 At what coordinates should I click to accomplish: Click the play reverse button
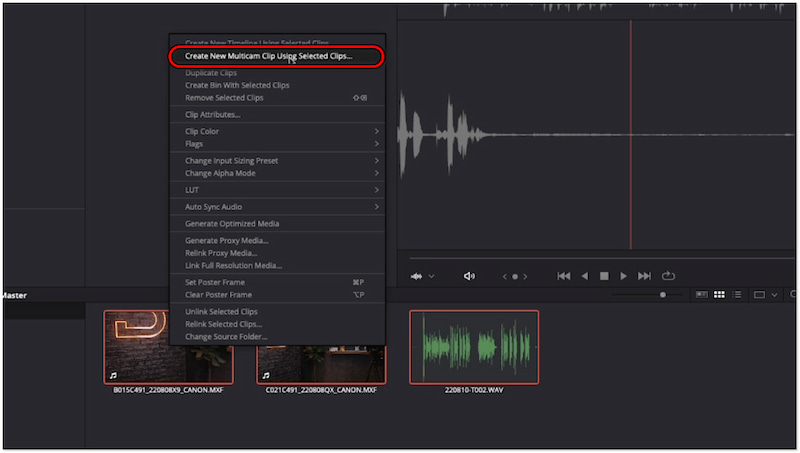[x=585, y=276]
